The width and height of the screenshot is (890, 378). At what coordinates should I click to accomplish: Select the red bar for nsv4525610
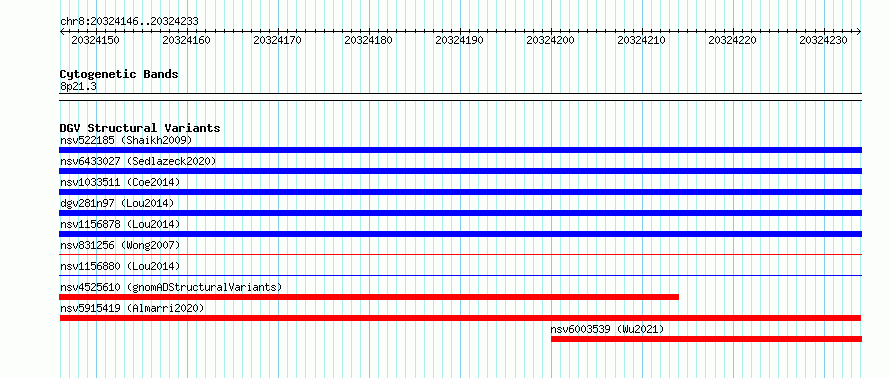[x=369, y=297]
